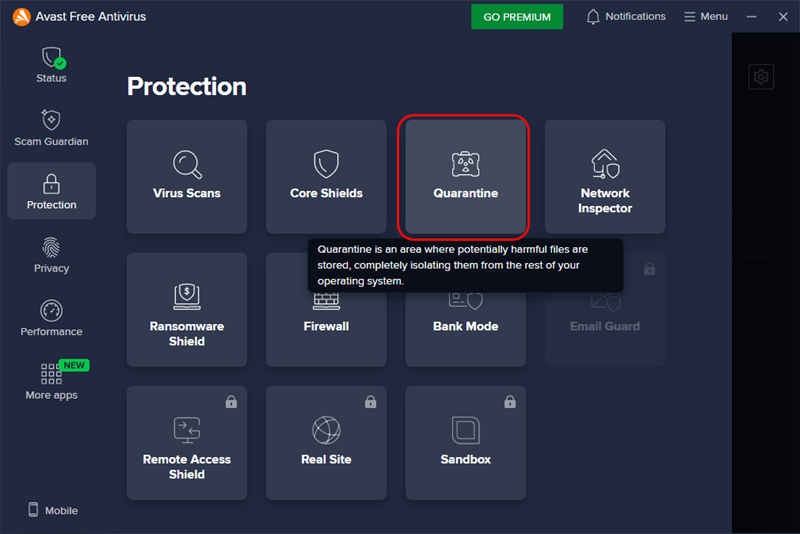Click the settings gear icon

(761, 77)
